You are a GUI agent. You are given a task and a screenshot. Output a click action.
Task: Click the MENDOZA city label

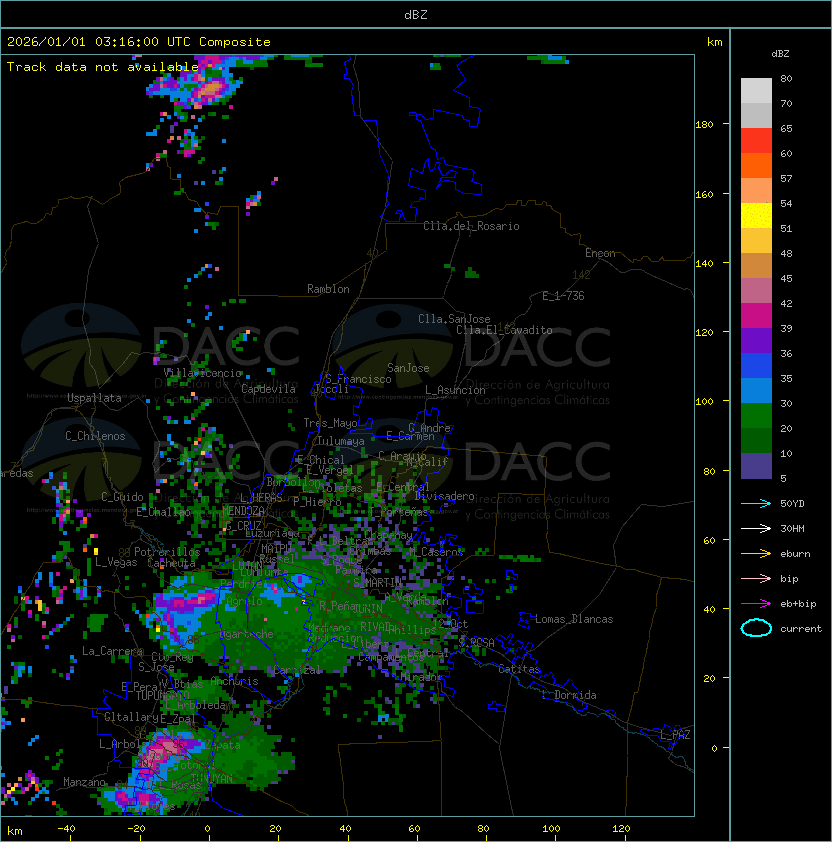click(243, 511)
